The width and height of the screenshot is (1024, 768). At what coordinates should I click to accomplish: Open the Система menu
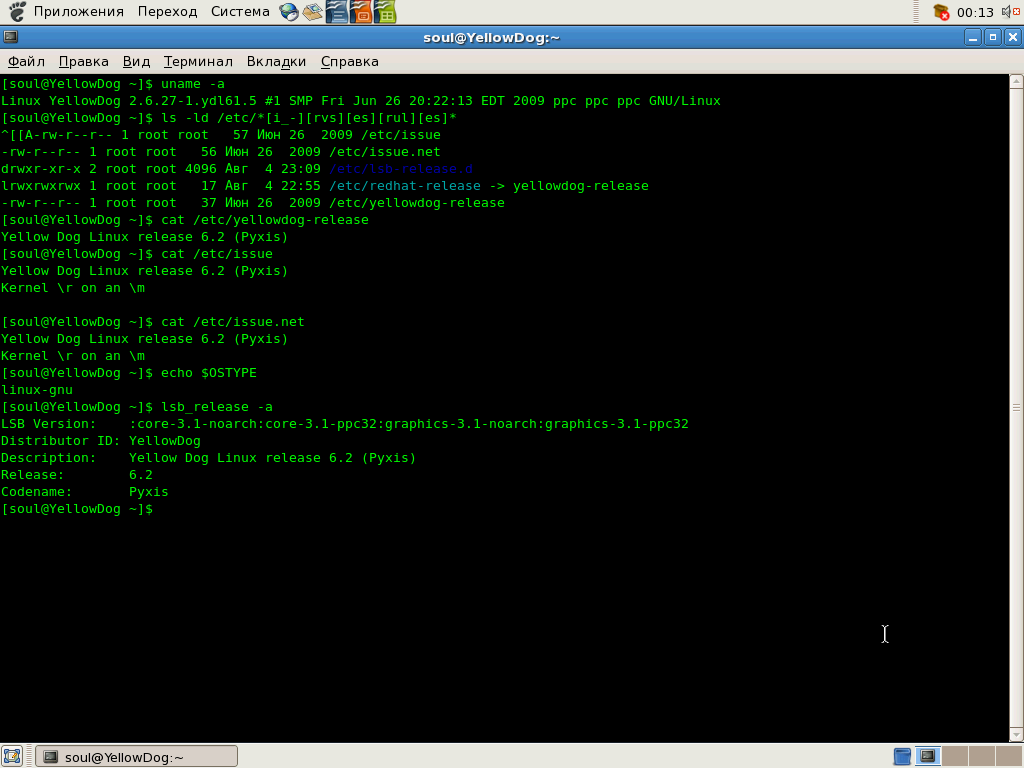coord(240,12)
